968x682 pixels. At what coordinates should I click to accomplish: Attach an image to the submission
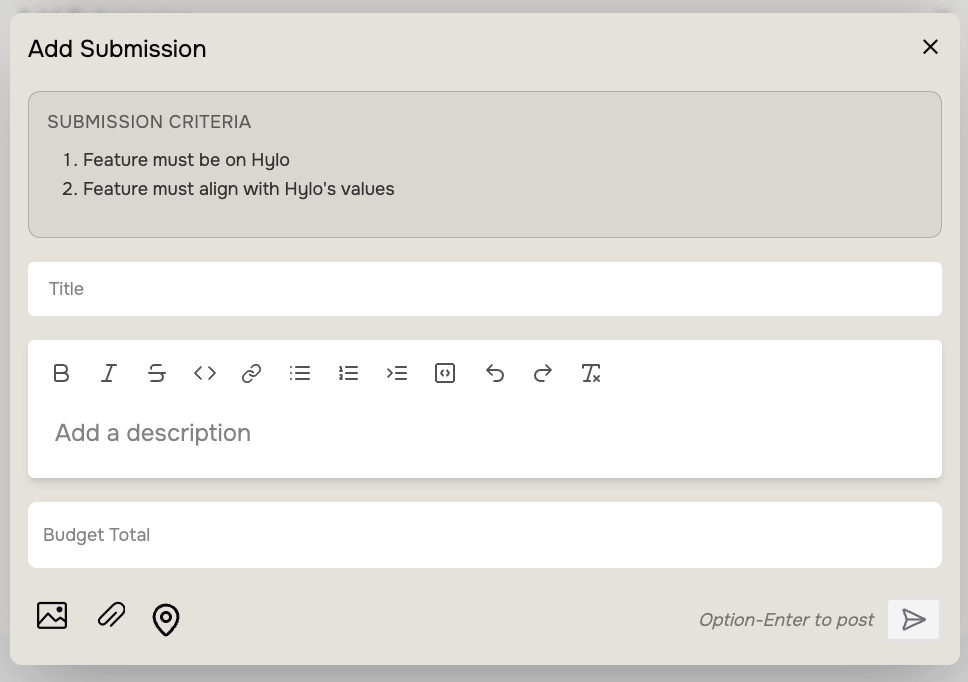click(x=52, y=616)
